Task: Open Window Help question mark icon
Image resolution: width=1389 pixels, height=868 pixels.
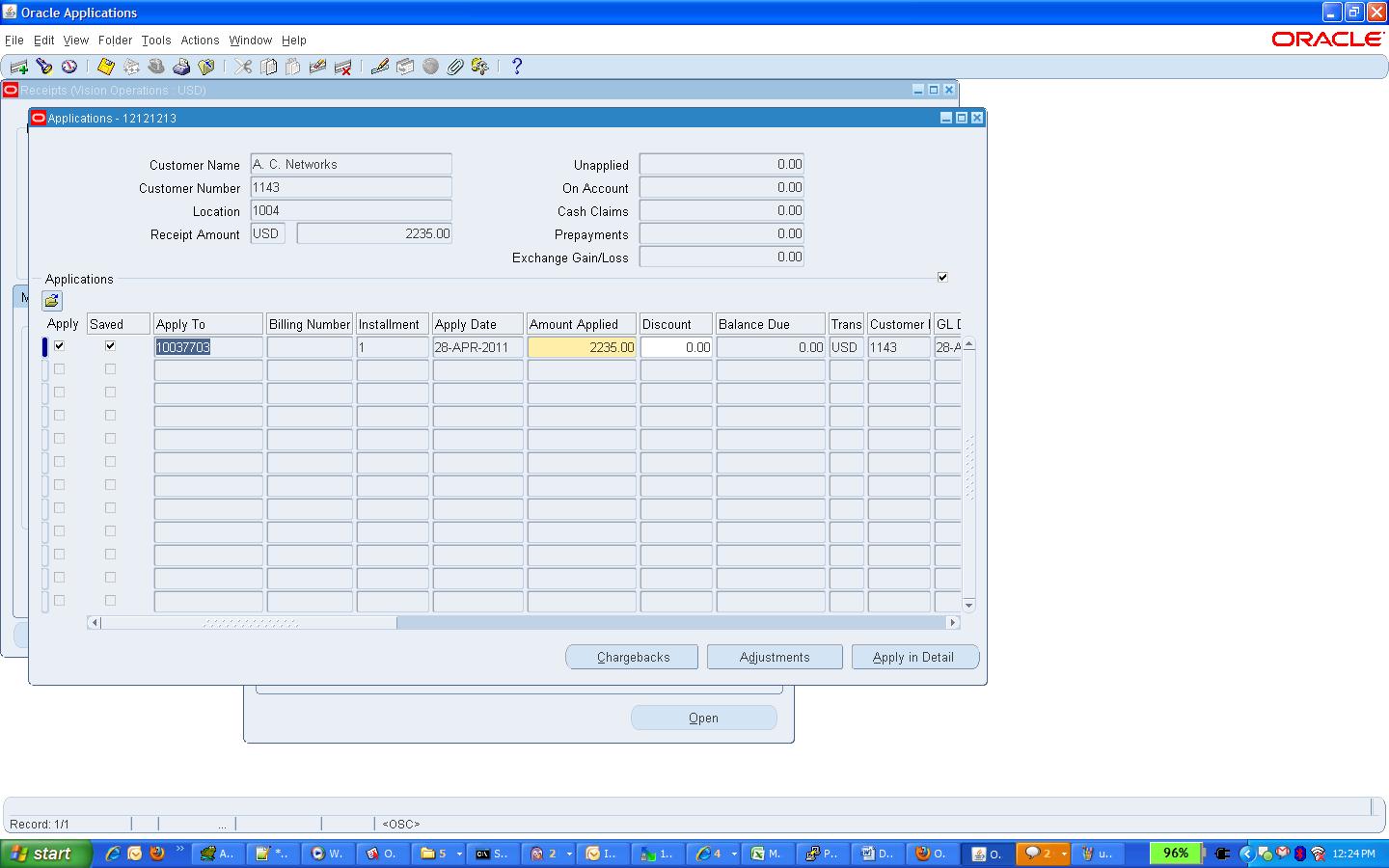Action: tap(517, 67)
